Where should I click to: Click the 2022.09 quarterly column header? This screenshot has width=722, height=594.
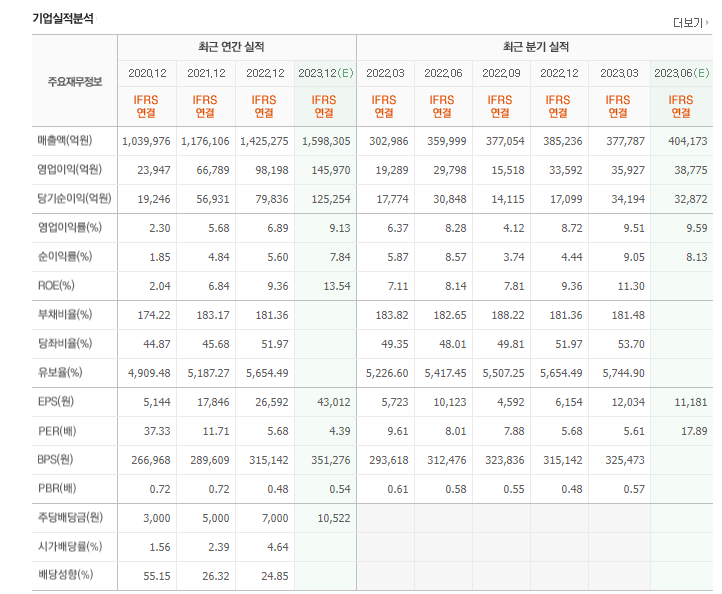[501, 73]
